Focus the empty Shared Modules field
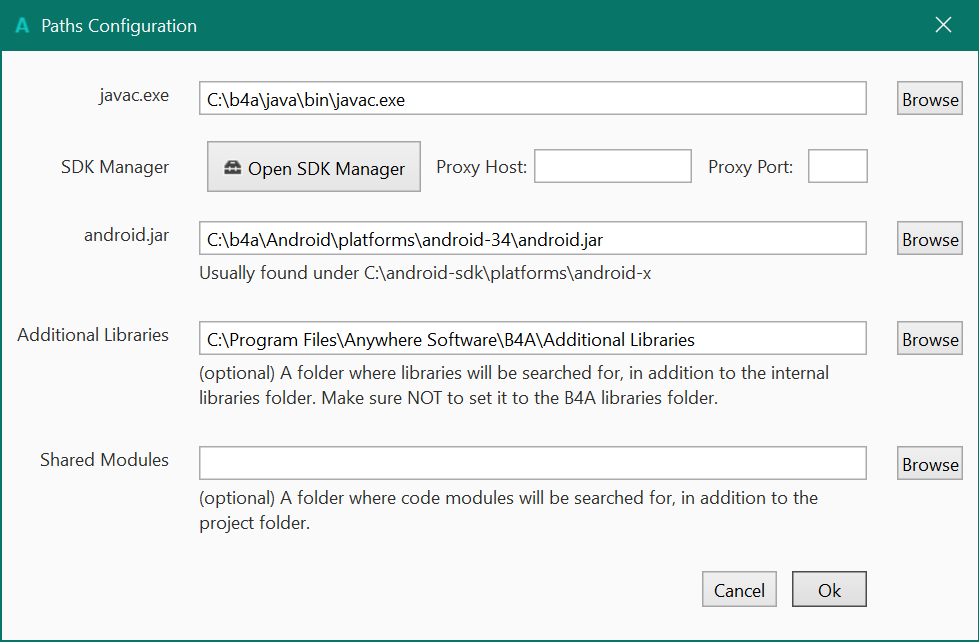This screenshot has width=979, height=642. (532, 464)
